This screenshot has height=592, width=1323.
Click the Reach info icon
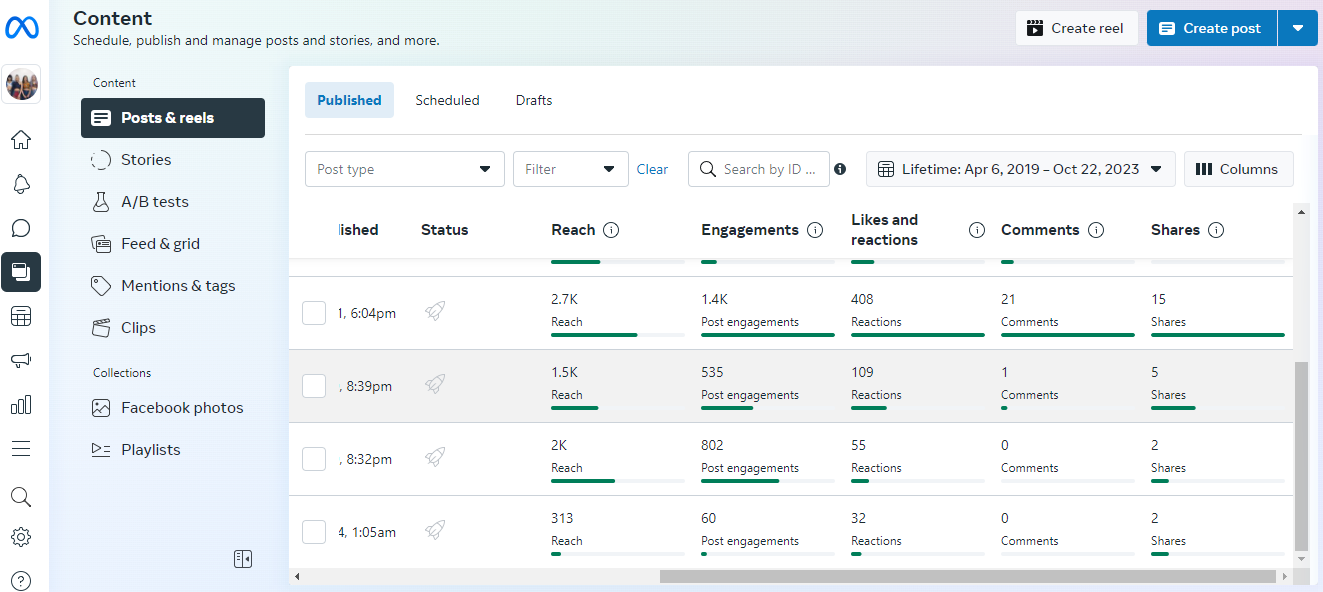[611, 230]
